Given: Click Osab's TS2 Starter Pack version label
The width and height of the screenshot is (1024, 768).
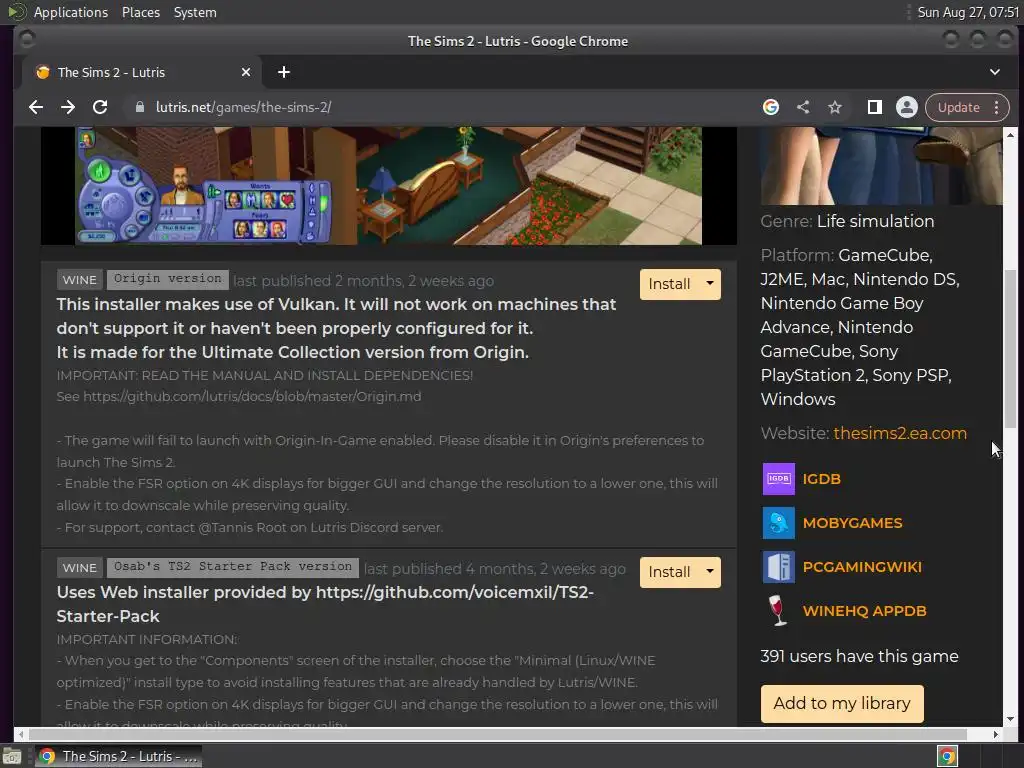Looking at the screenshot, I should (233, 567).
